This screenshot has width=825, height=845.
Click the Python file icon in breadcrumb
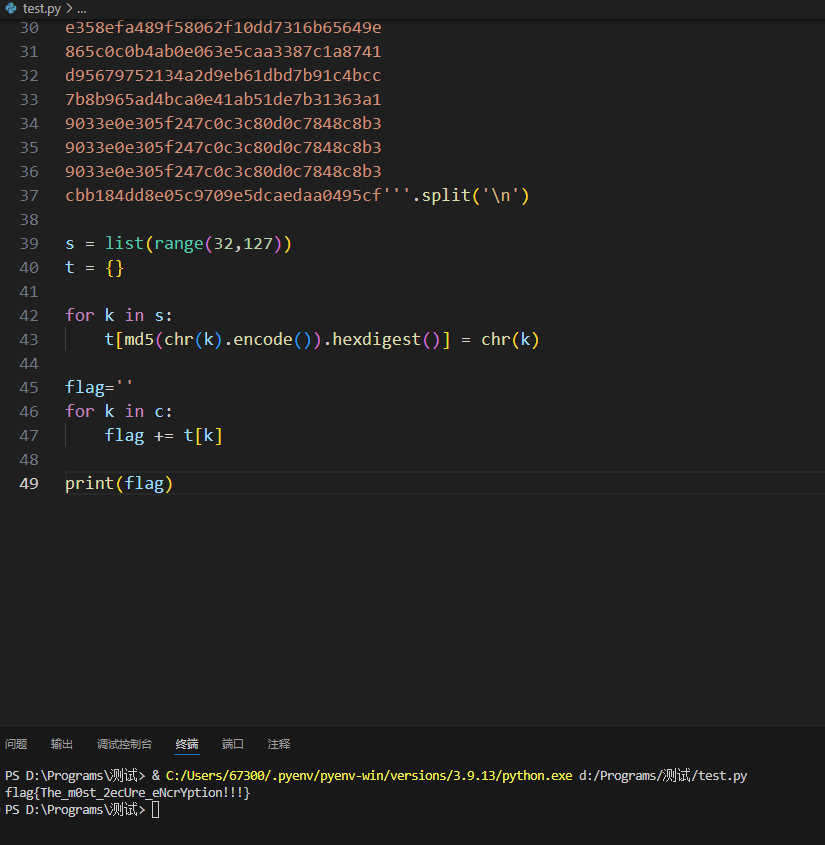click(x=11, y=7)
